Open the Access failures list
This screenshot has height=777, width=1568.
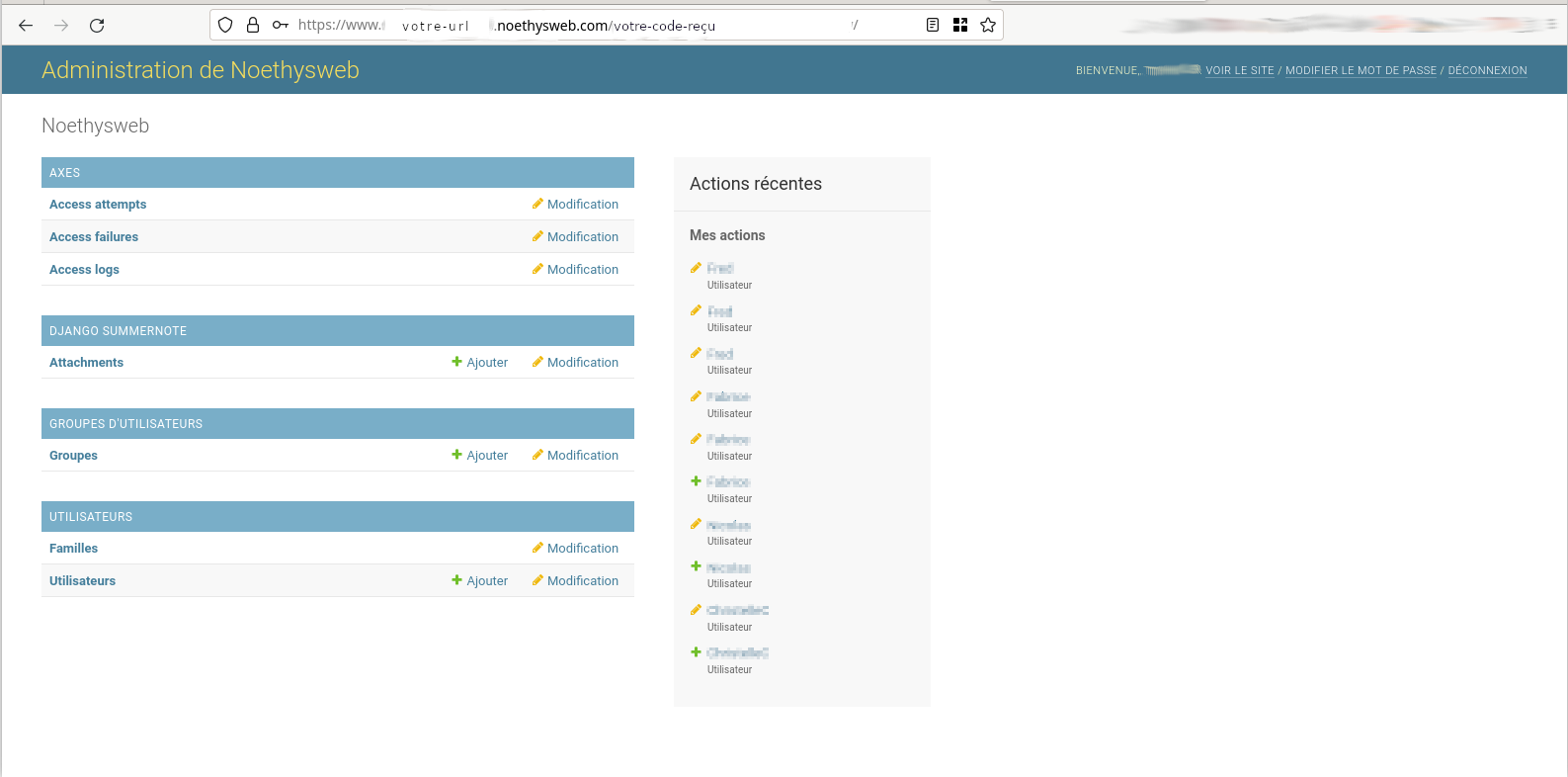pyautogui.click(x=94, y=237)
